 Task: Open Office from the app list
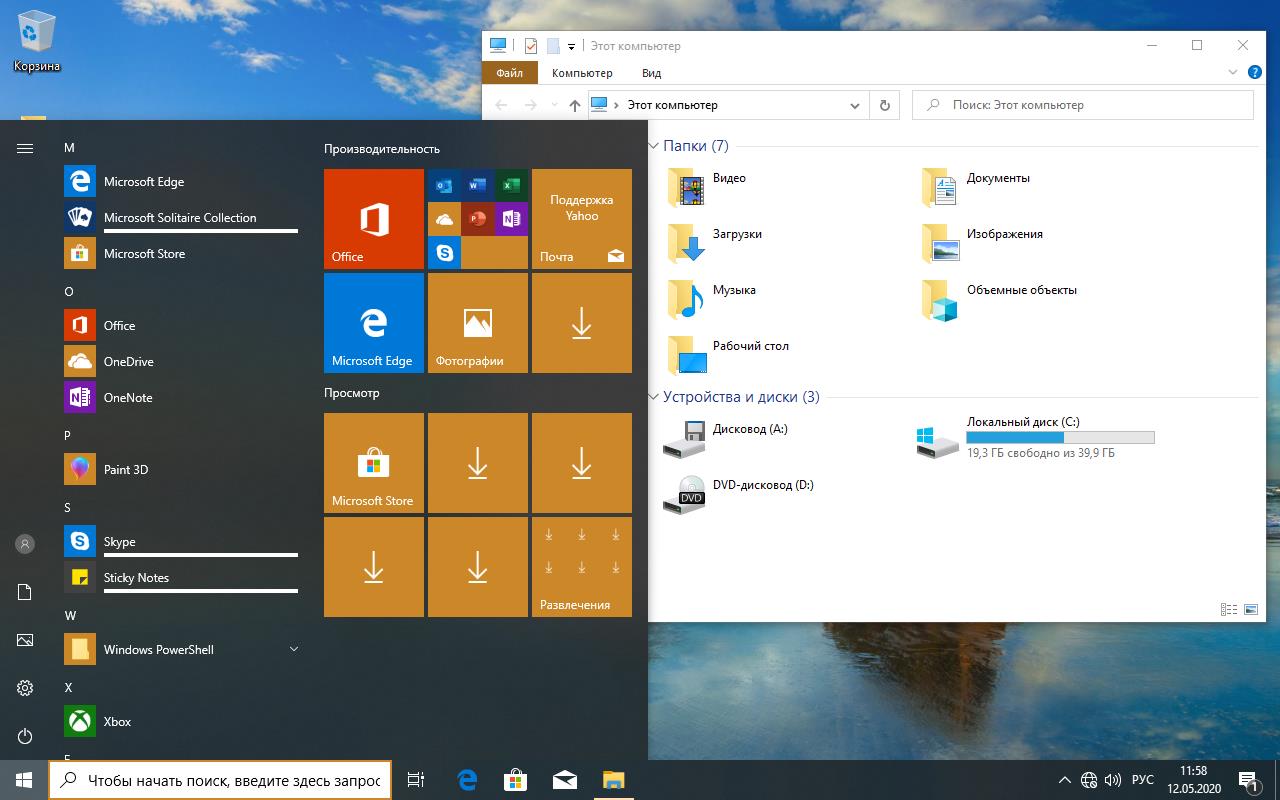pyautogui.click(x=181, y=325)
